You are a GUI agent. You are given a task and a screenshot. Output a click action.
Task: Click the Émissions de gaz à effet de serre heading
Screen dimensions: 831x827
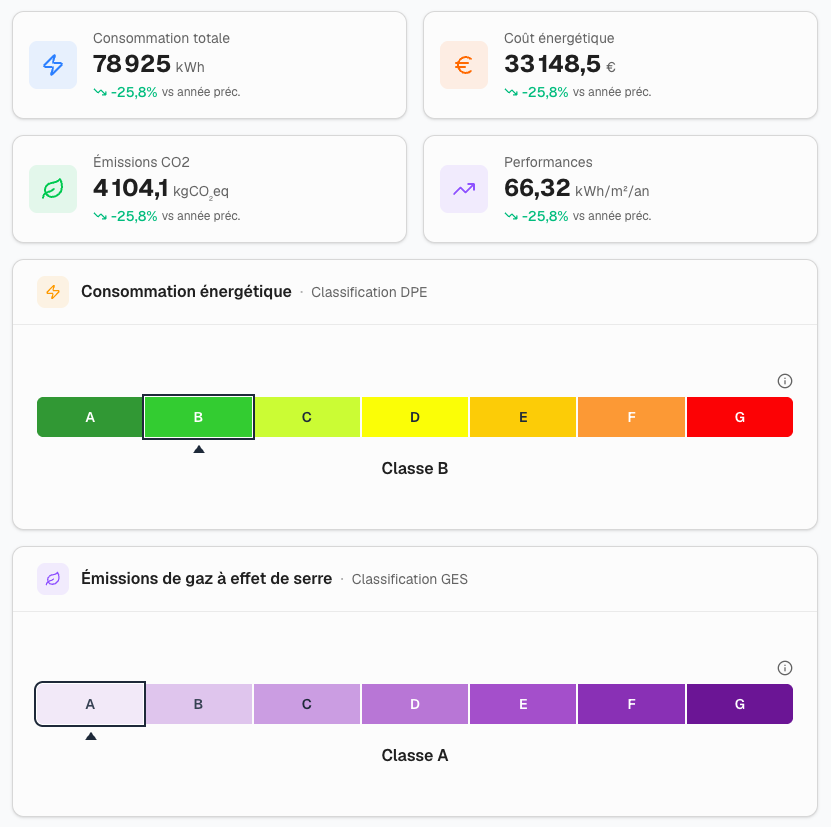click(207, 578)
